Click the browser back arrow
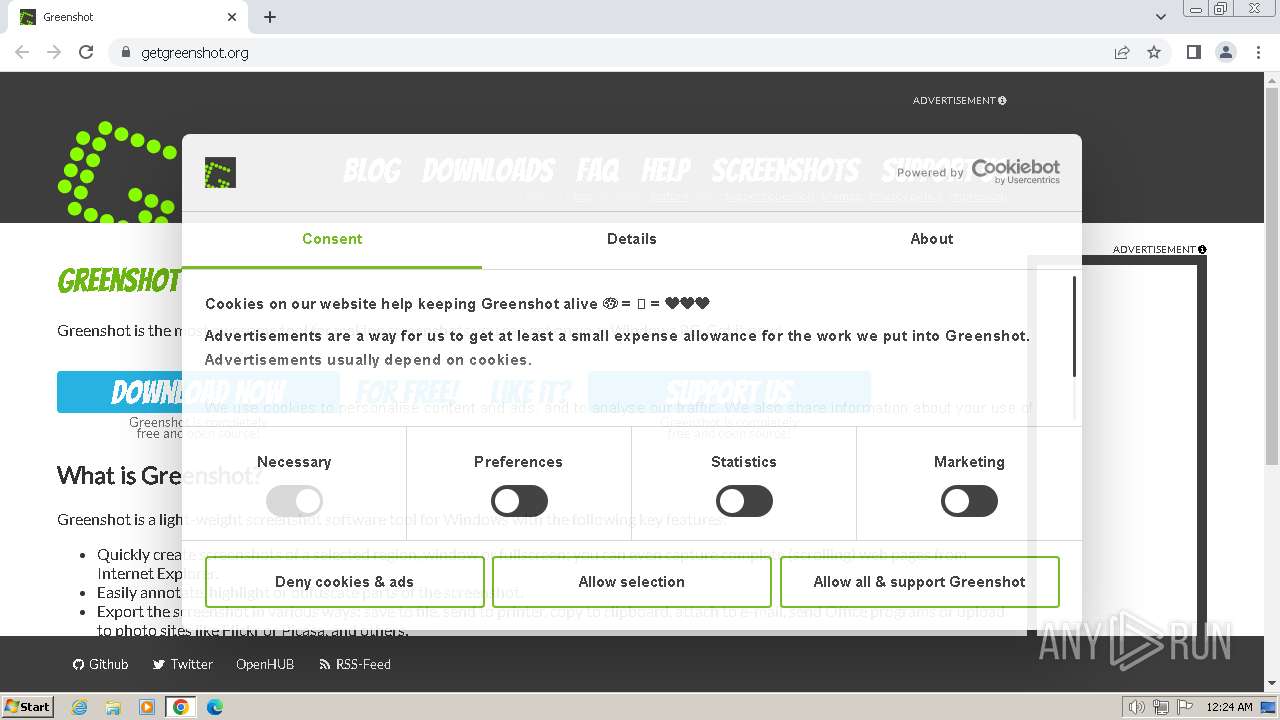This screenshot has height=720, width=1280. coord(22,52)
